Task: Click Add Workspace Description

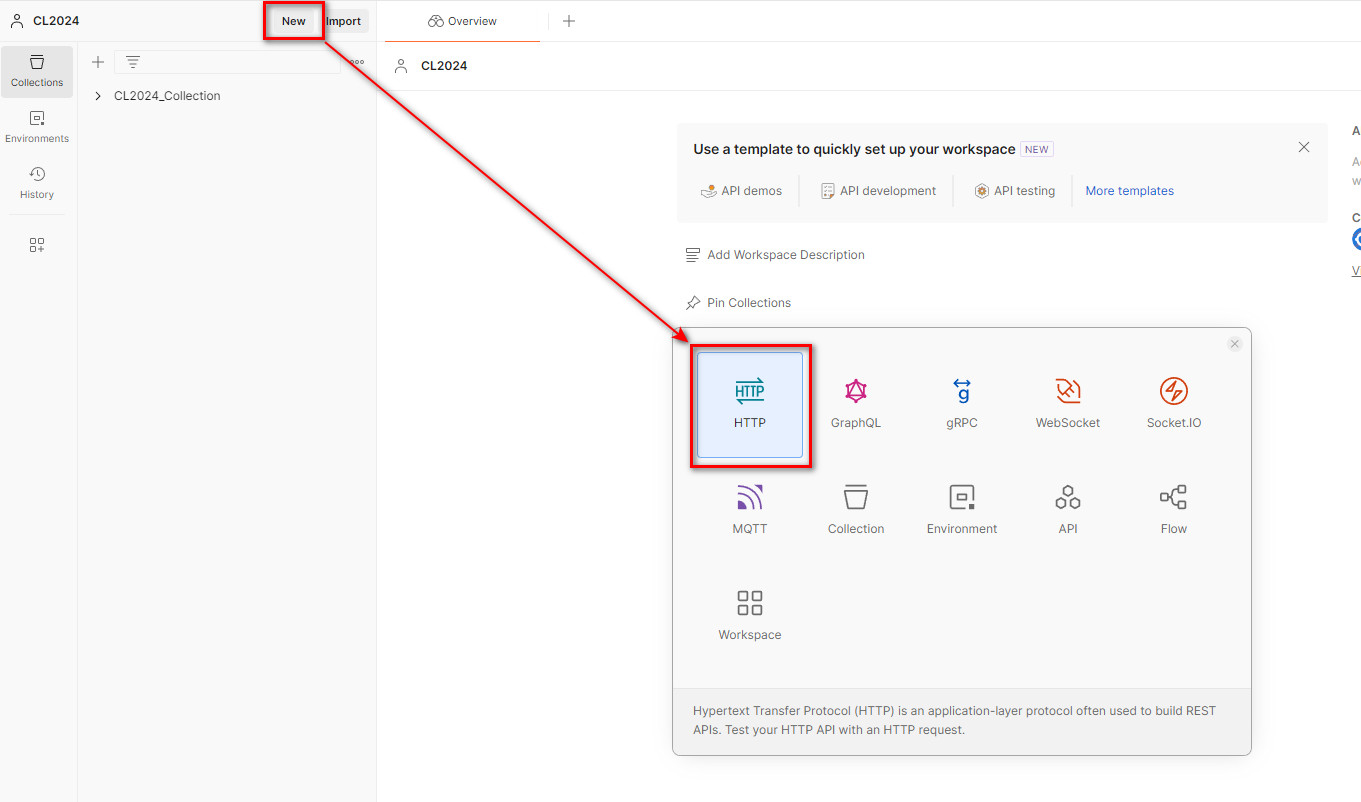Action: tap(775, 255)
